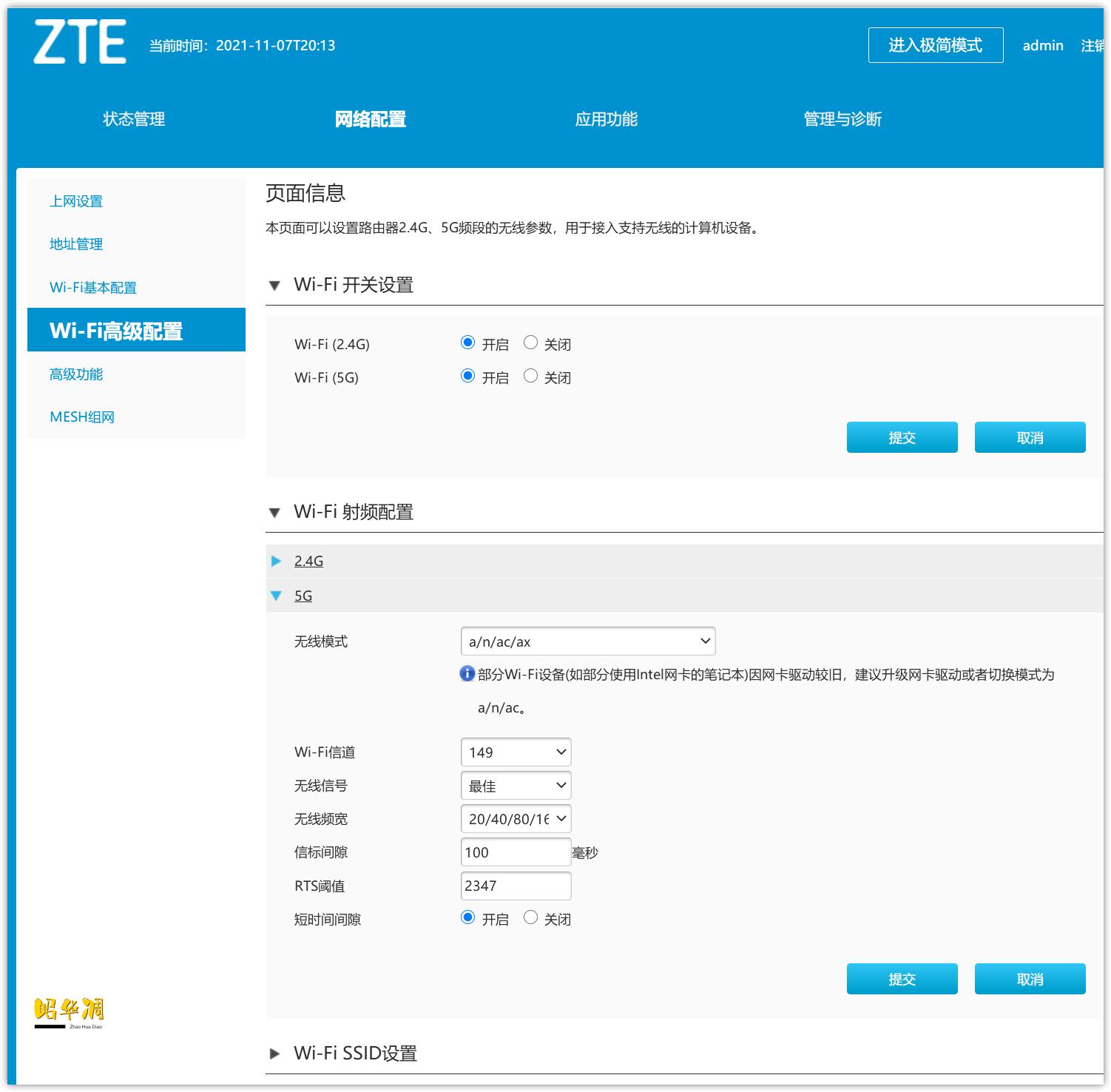
Task: Open the 无线模式 dropdown
Action: (587, 641)
